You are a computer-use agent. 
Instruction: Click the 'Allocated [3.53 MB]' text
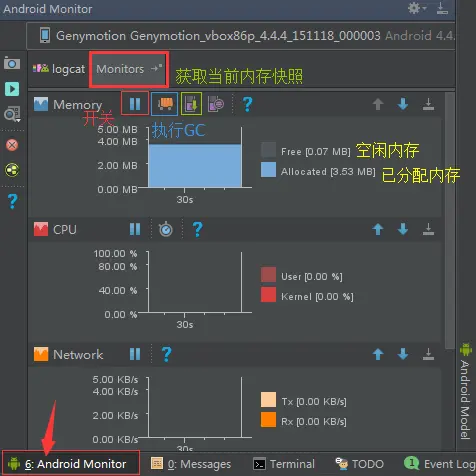coord(328,172)
